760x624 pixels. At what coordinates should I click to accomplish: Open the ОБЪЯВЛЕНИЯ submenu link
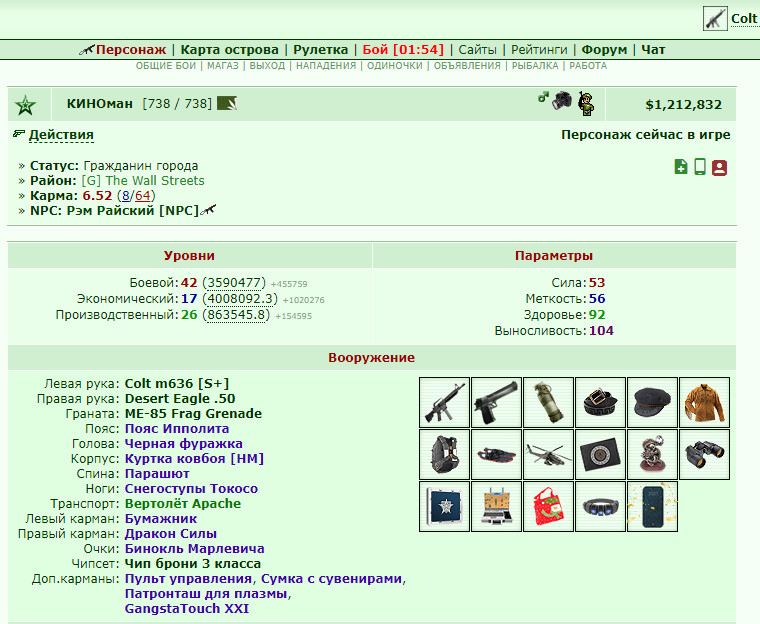(x=467, y=66)
